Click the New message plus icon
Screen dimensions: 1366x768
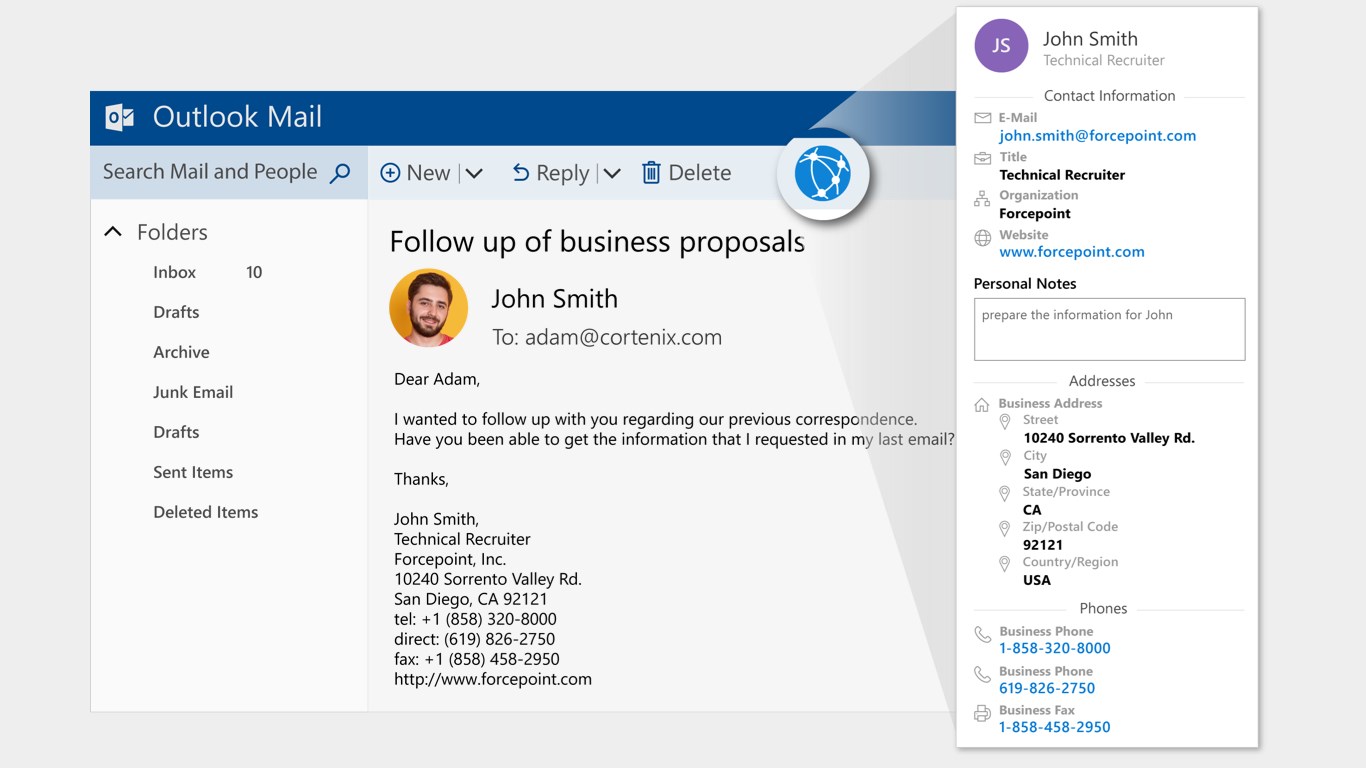390,173
